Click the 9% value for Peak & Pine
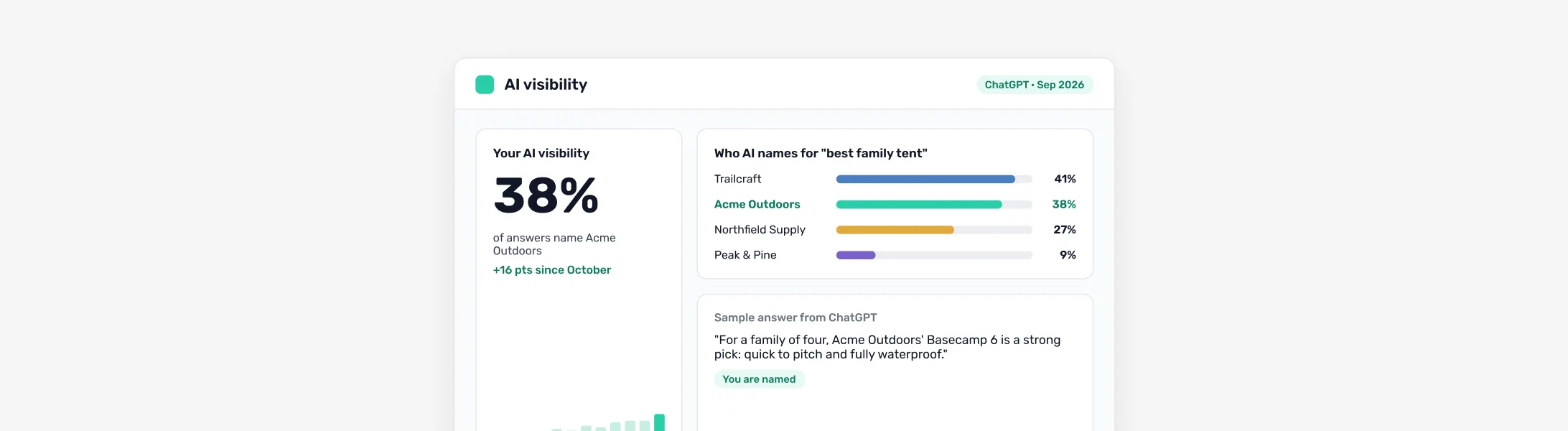The image size is (1568, 431). [x=1068, y=255]
